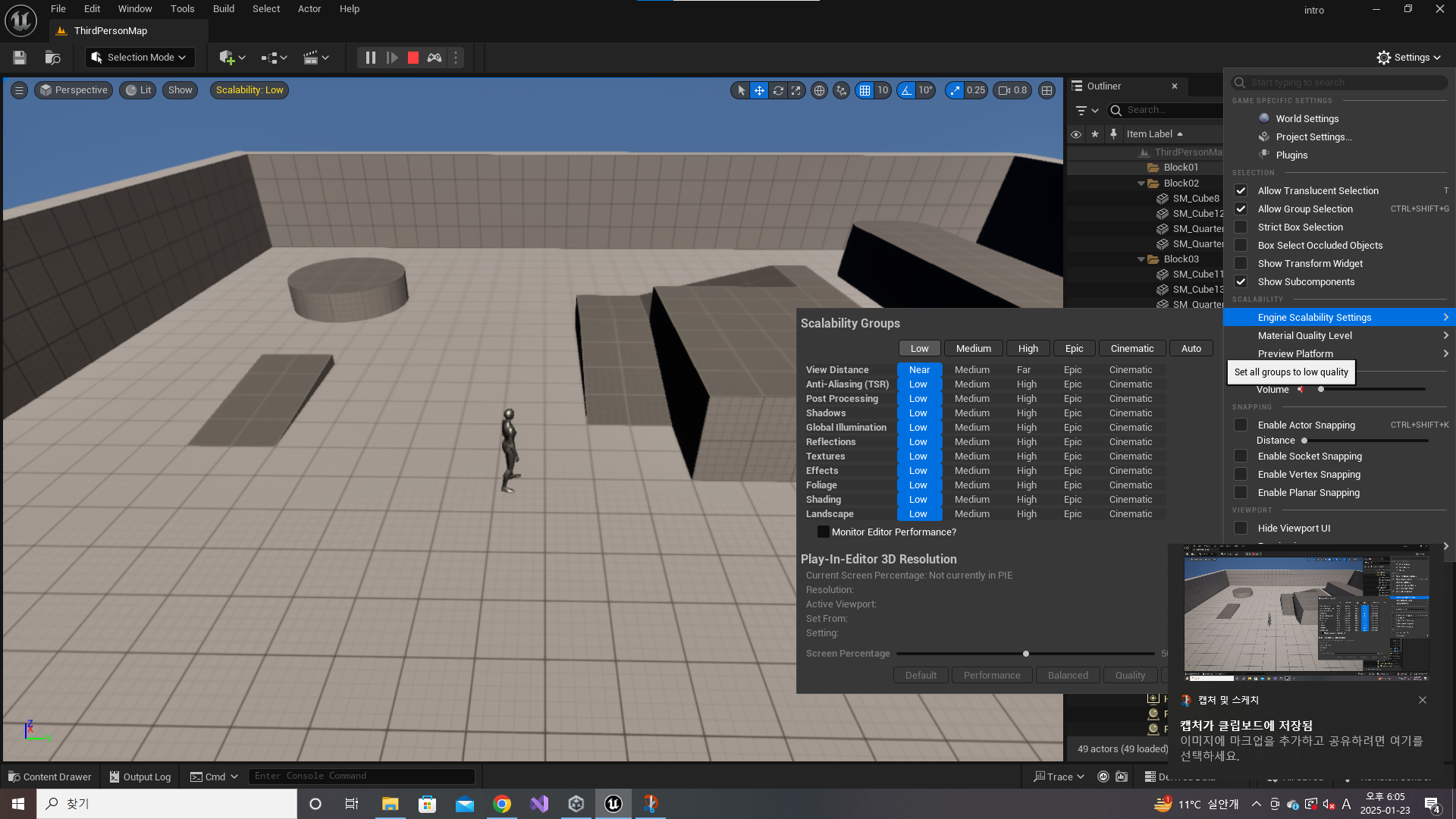Image resolution: width=1456 pixels, height=819 pixels.
Task: Open Outliner filter options
Action: click(1087, 111)
